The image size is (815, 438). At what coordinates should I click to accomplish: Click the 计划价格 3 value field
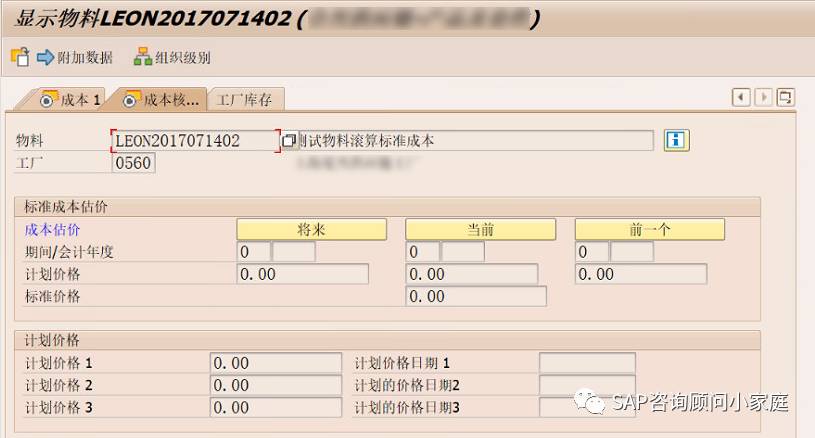point(276,408)
